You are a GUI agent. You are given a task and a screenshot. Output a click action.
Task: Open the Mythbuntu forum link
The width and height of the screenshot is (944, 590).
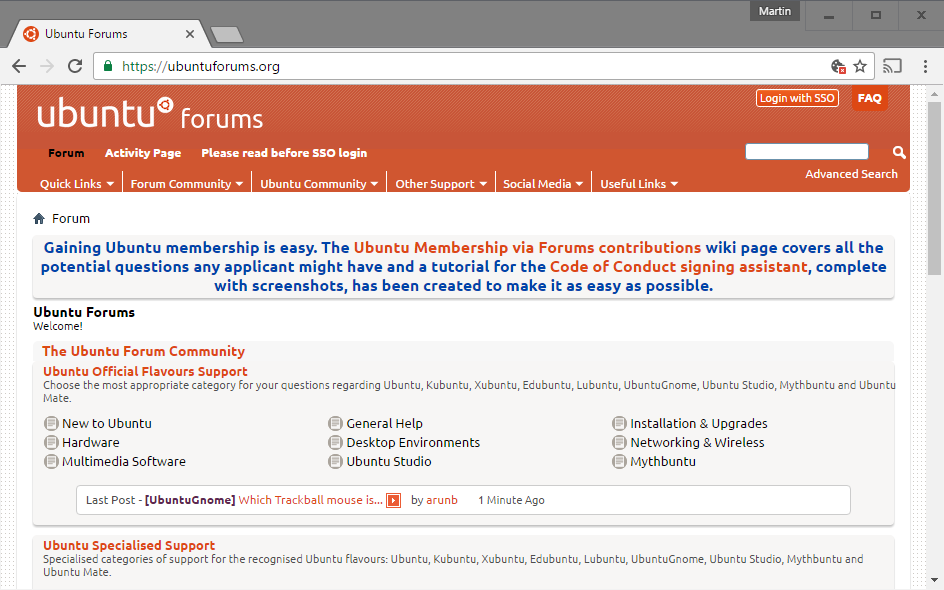point(663,462)
